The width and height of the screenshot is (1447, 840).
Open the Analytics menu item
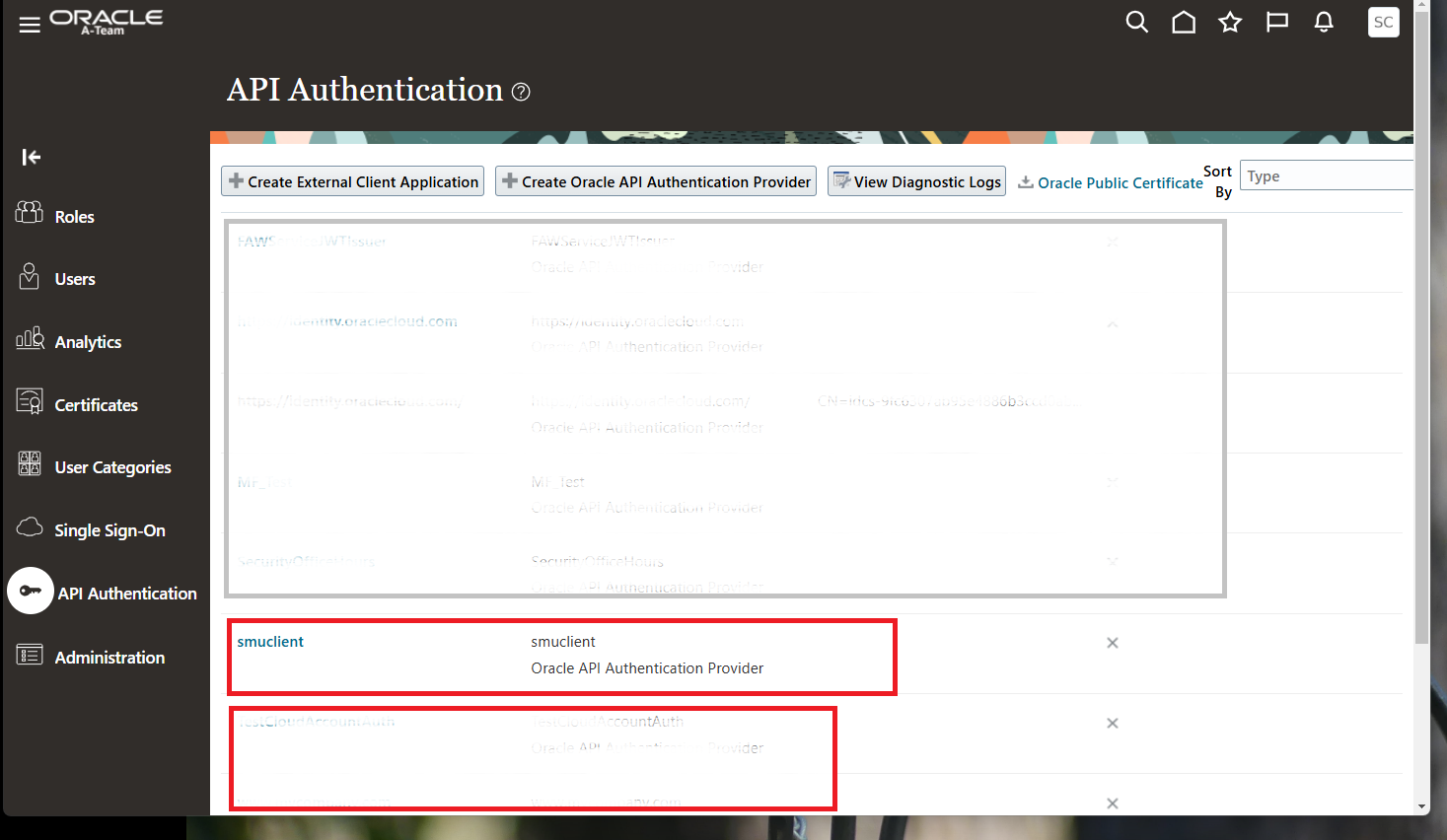(x=88, y=342)
